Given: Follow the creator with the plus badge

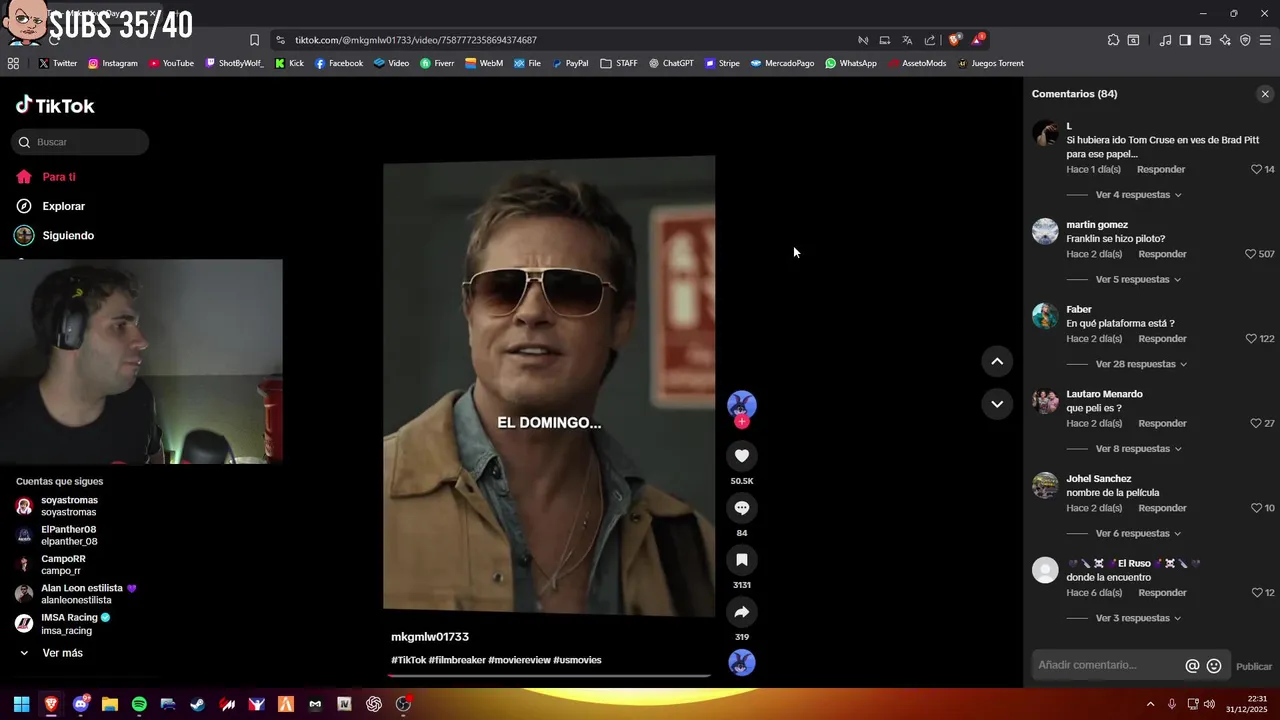Looking at the screenshot, I should [x=741, y=422].
